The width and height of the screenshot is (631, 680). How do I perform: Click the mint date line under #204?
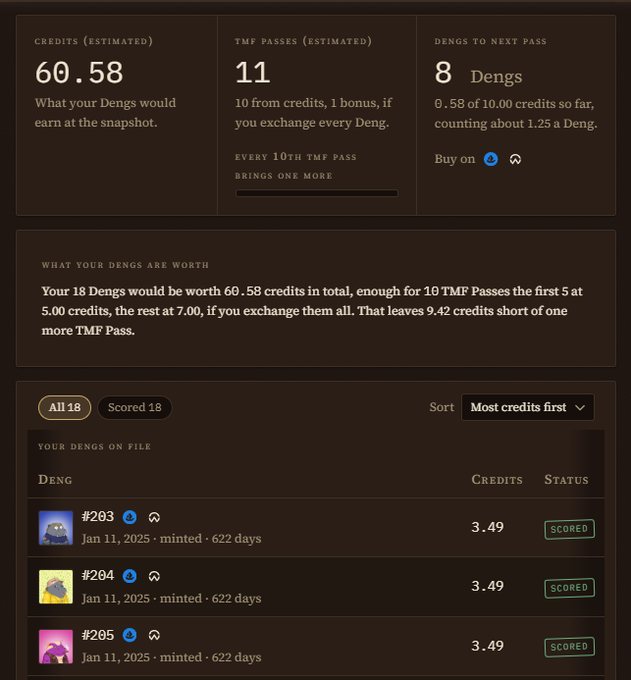point(171,598)
